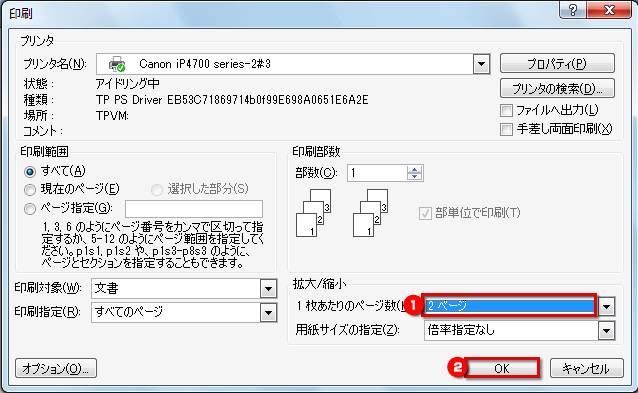Increase copies with the up spinner arrow

(x=414, y=169)
